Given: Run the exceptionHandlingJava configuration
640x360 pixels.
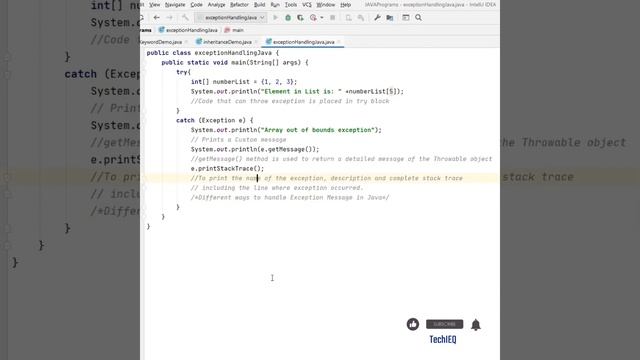Looking at the screenshot, I should 275,18.
